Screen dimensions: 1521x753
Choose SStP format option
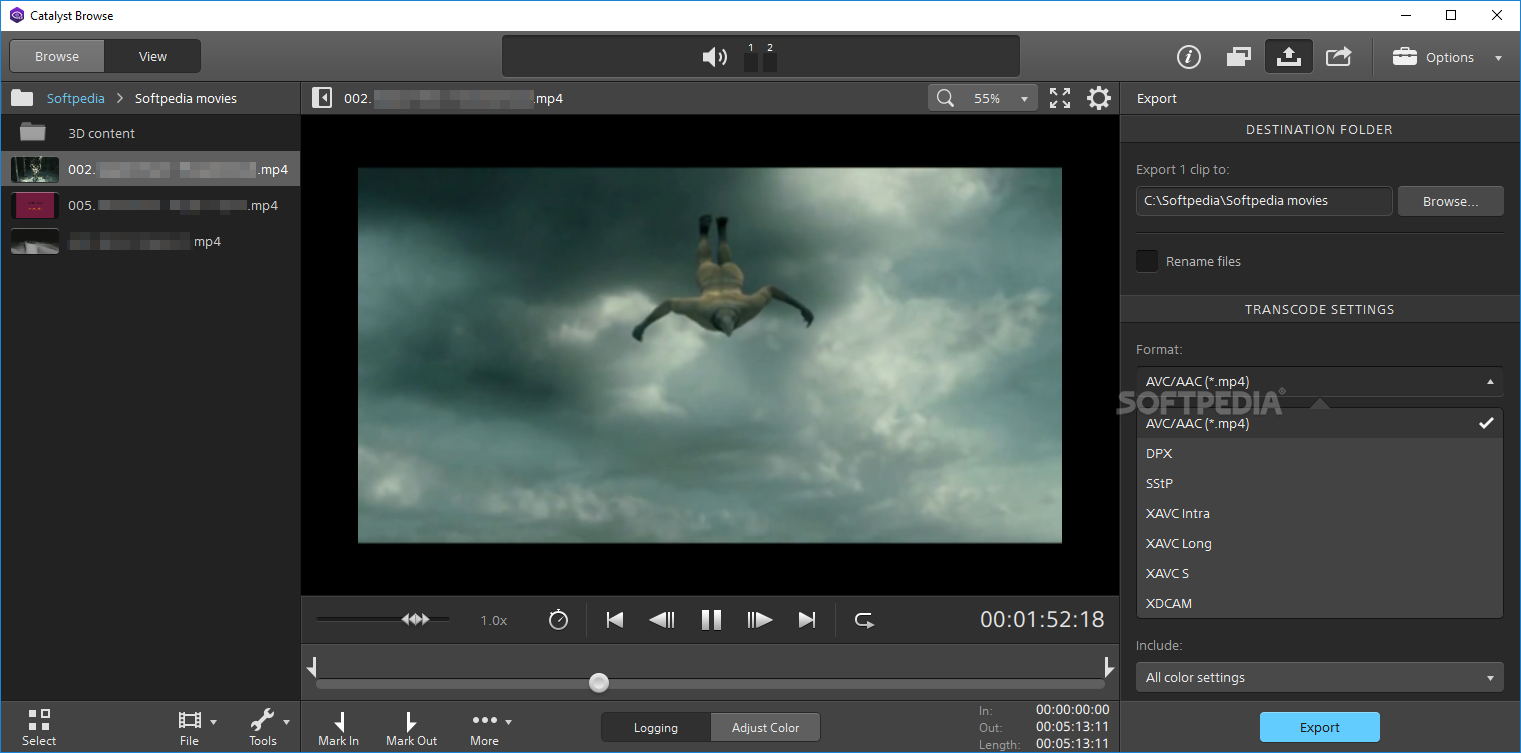(x=1319, y=483)
